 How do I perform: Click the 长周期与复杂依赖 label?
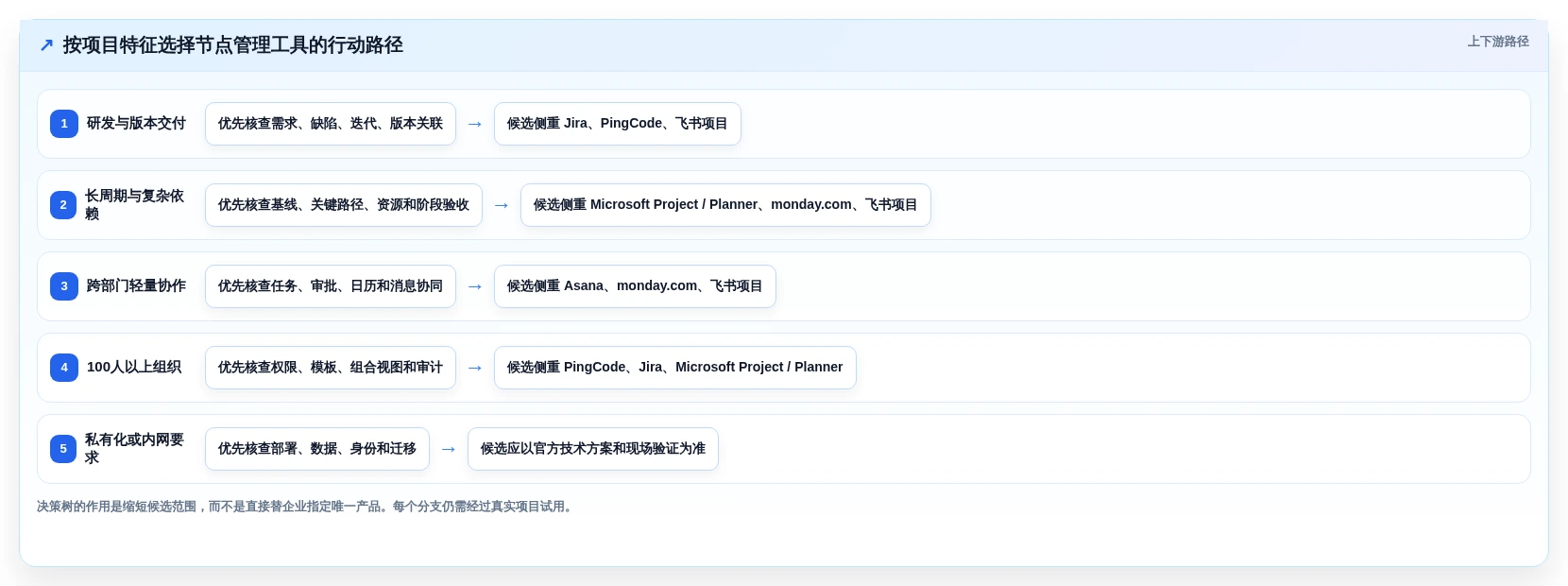(135, 205)
